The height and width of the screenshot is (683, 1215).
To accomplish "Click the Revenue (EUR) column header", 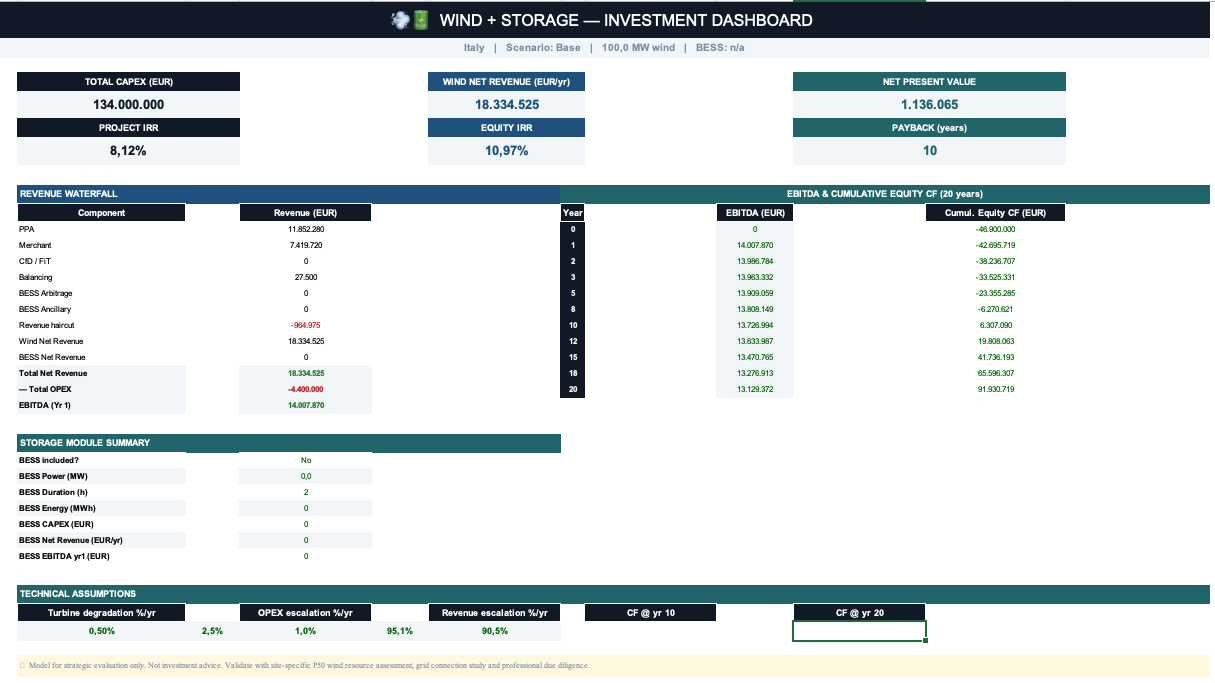I will (x=306, y=213).
